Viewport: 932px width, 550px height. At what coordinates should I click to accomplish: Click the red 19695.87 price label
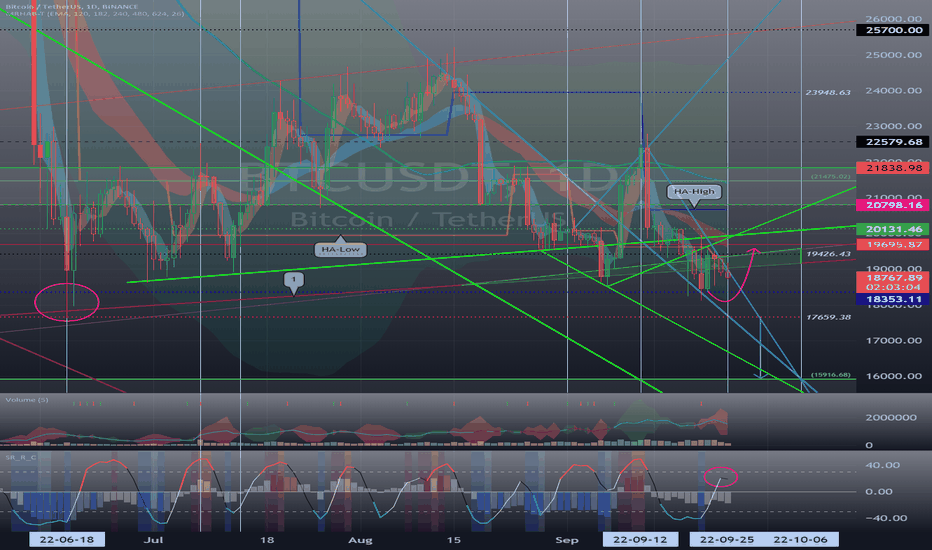tap(892, 244)
